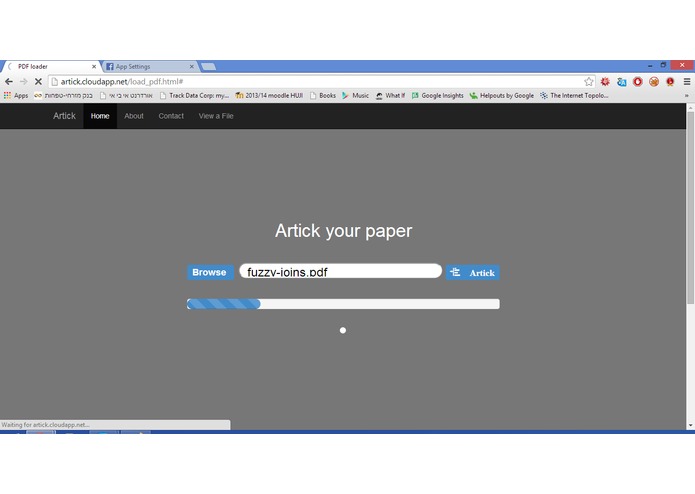Click the translate extension icon

tap(621, 82)
